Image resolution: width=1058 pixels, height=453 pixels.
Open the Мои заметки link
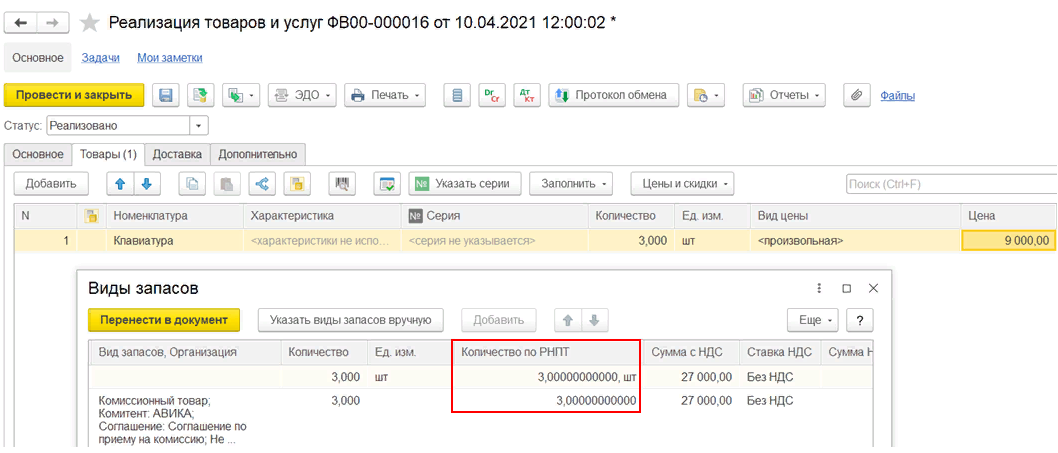point(169,58)
